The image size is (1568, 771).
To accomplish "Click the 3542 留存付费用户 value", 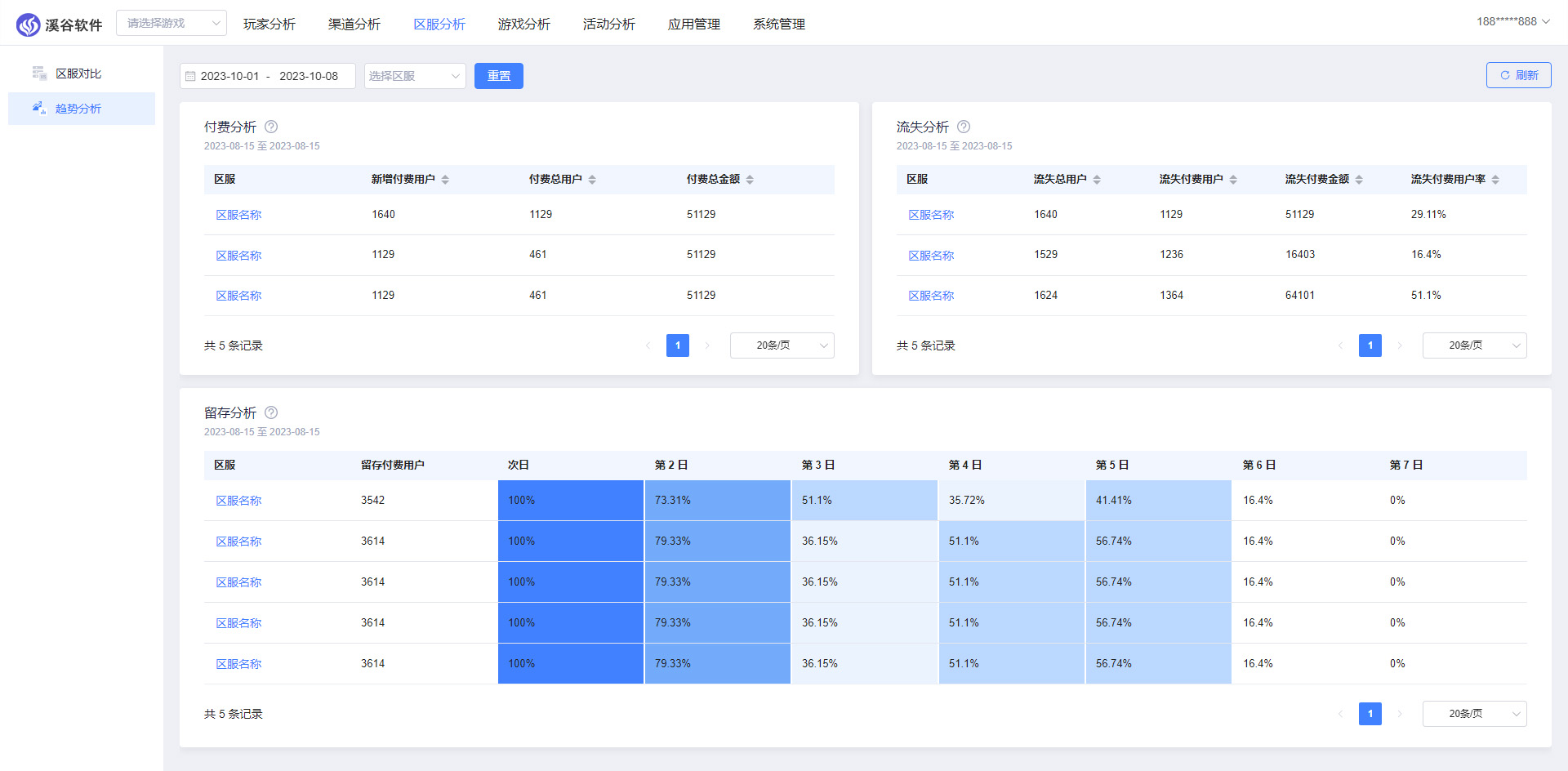I will point(373,501).
